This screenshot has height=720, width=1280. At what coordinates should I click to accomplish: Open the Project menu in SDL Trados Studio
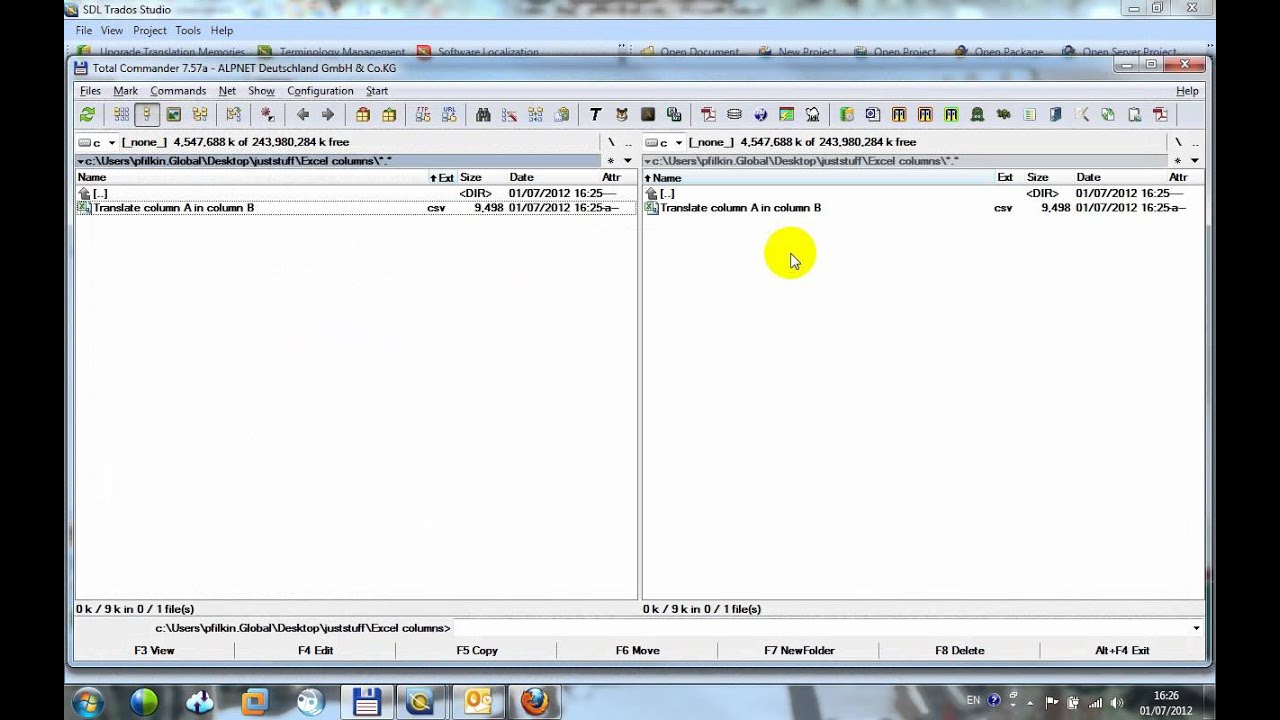150,31
